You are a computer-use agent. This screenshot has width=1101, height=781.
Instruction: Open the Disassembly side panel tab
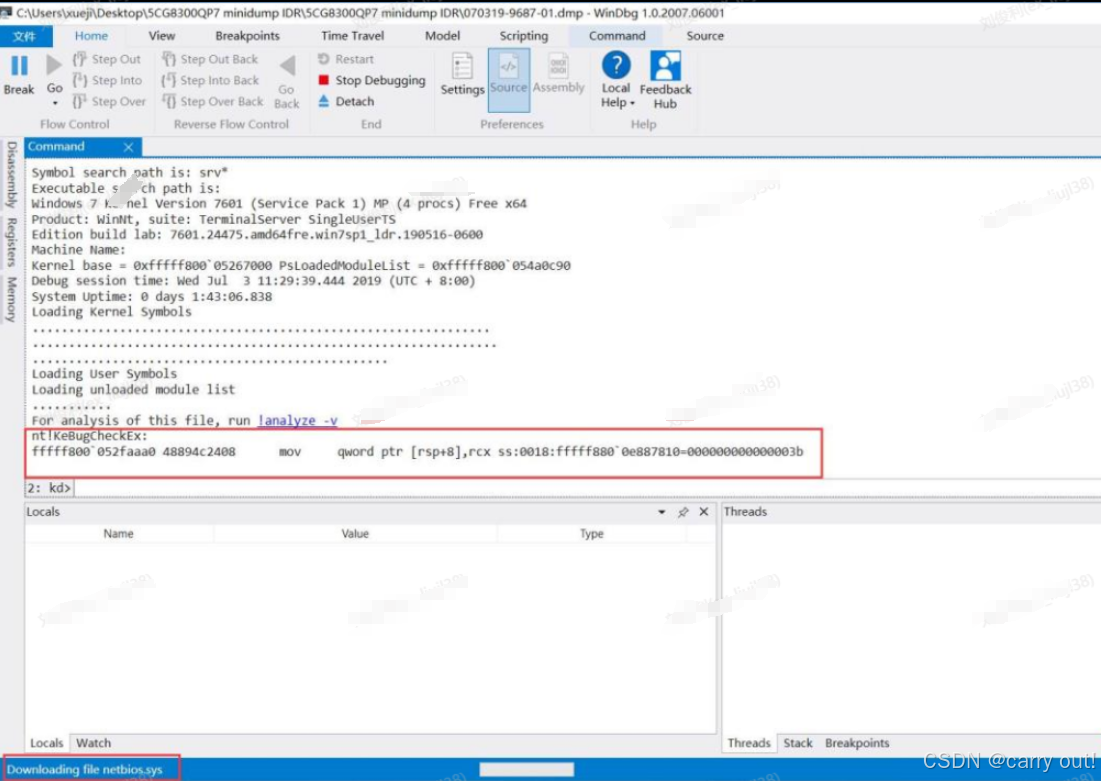point(11,175)
